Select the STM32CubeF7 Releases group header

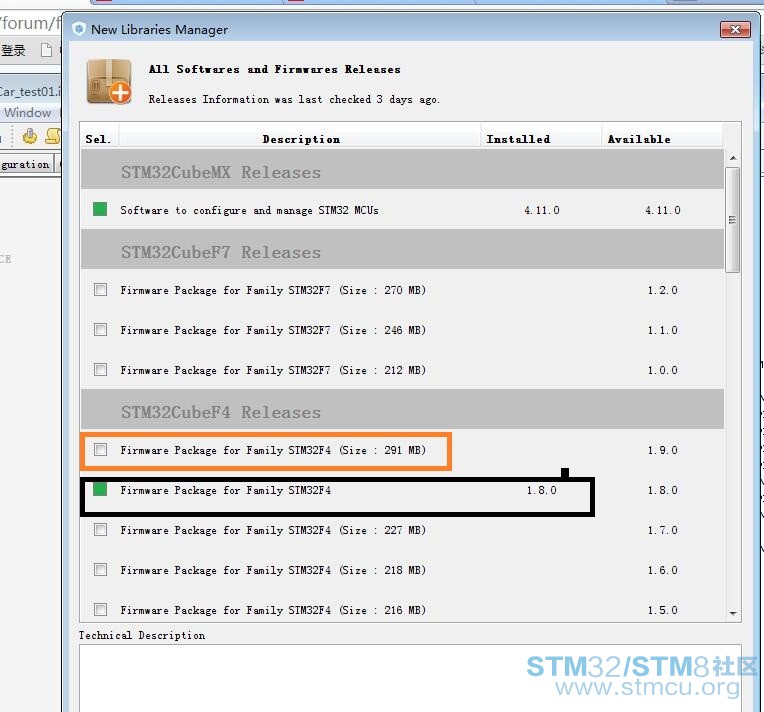[x=402, y=249]
